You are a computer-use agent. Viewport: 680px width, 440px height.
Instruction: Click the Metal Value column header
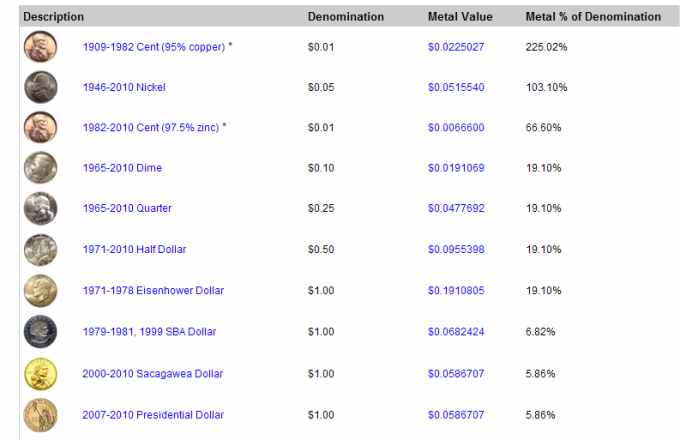[460, 16]
